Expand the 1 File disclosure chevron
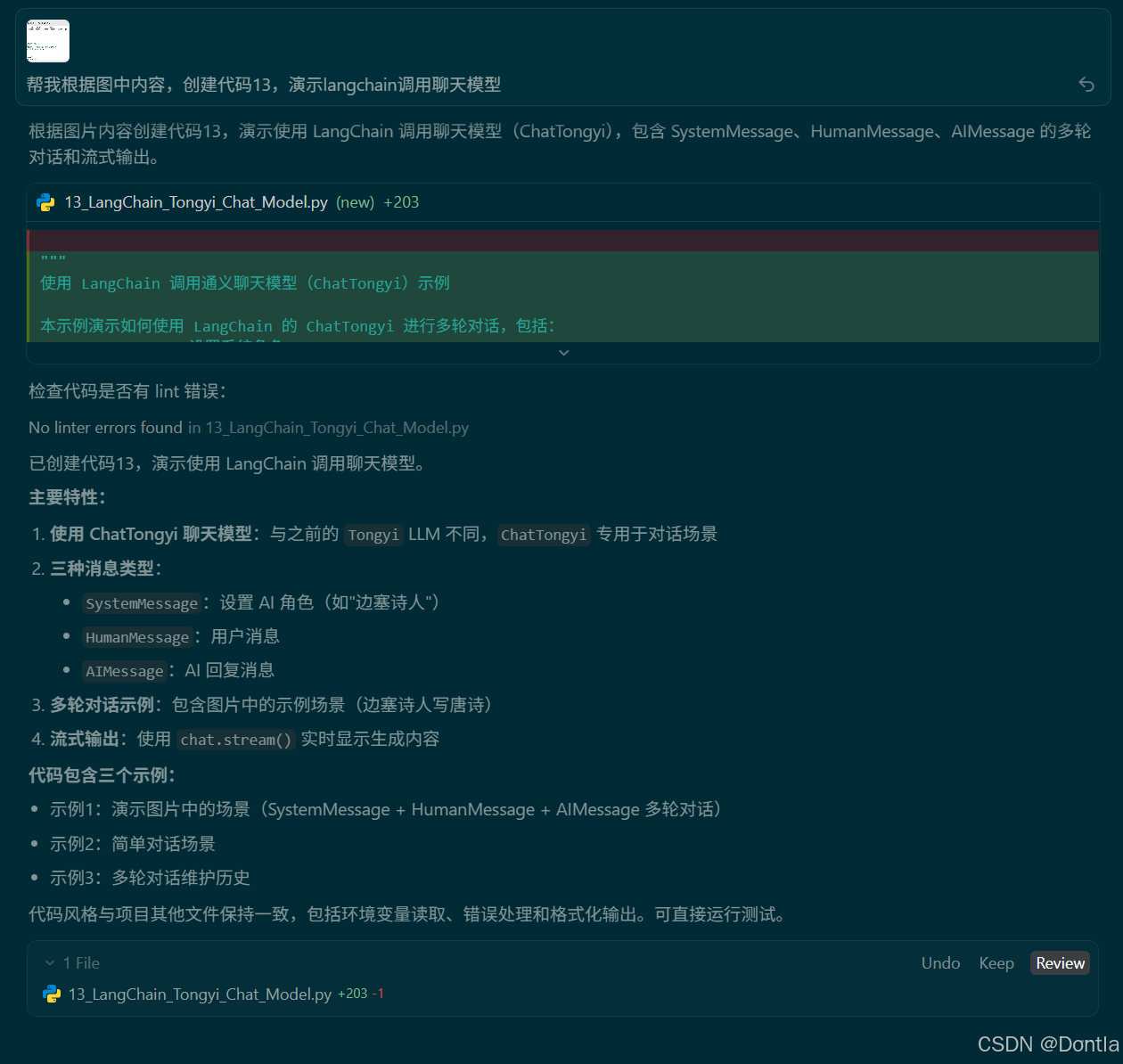1123x1064 pixels. click(50, 962)
